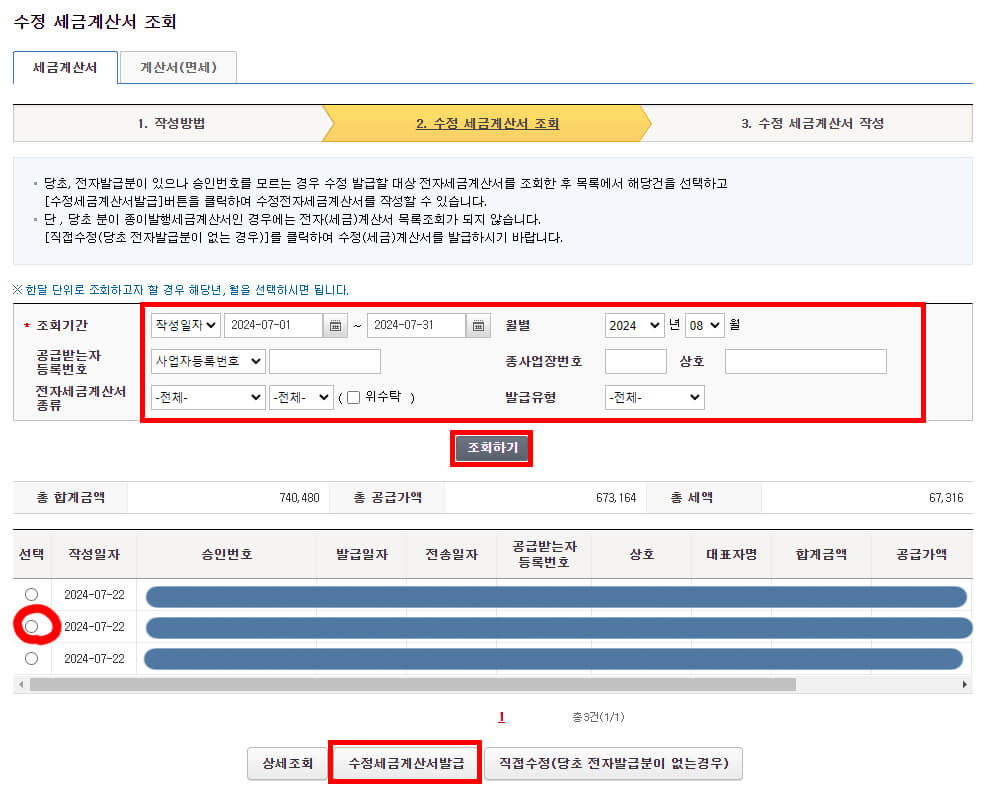Click the 수정세금계산서발급 button
Screen dimensions: 990x788
(x=404, y=762)
